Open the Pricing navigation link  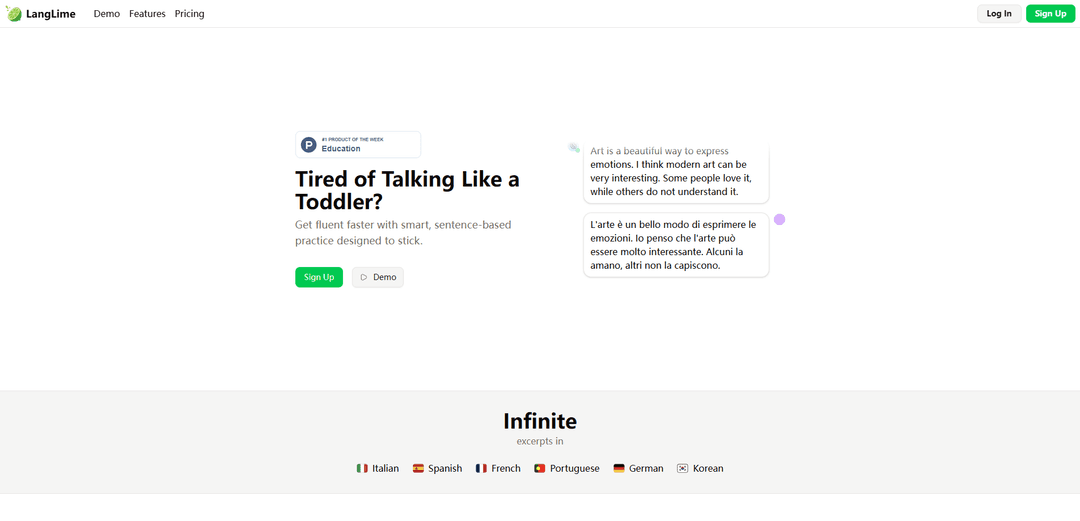pos(189,14)
